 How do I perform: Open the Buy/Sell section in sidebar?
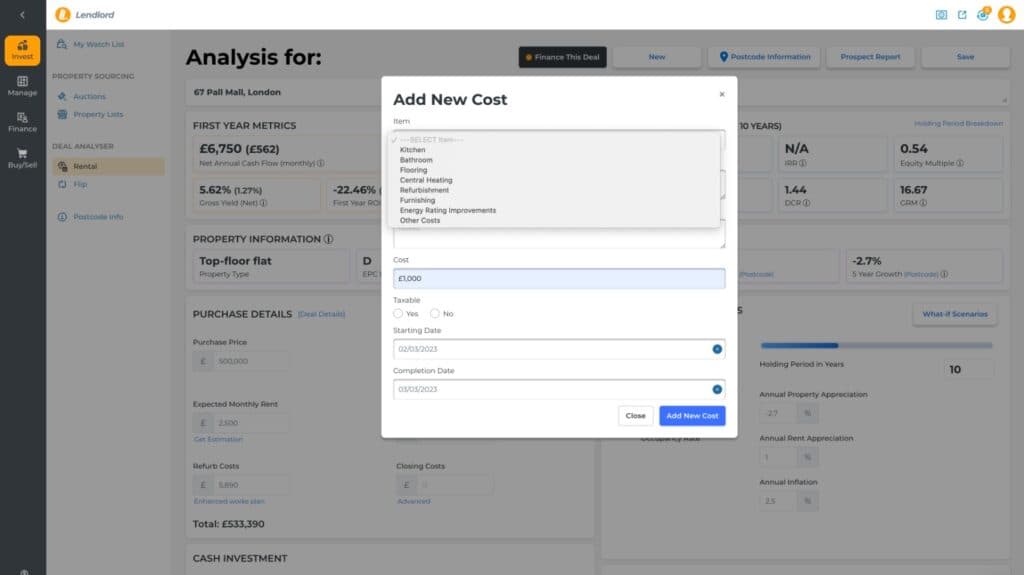tap(22, 158)
